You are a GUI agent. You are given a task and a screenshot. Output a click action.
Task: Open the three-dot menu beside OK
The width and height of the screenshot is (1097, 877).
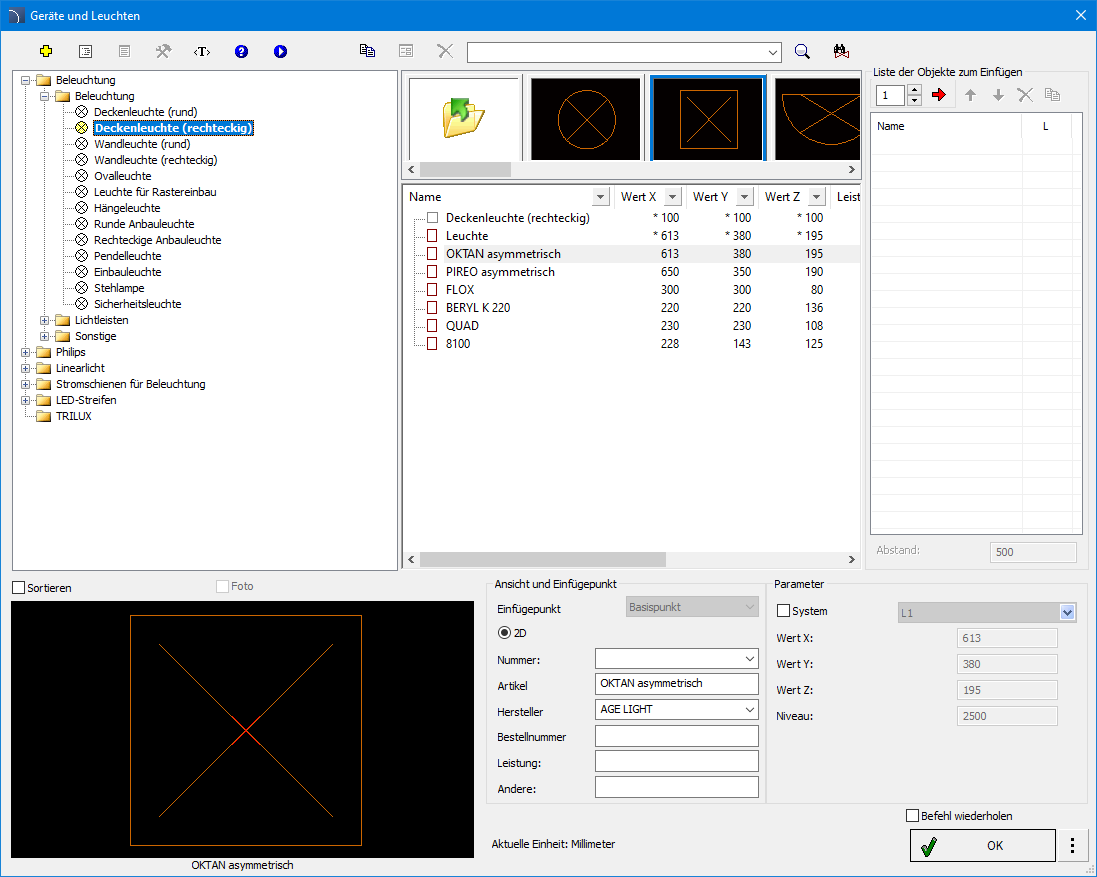[1072, 846]
